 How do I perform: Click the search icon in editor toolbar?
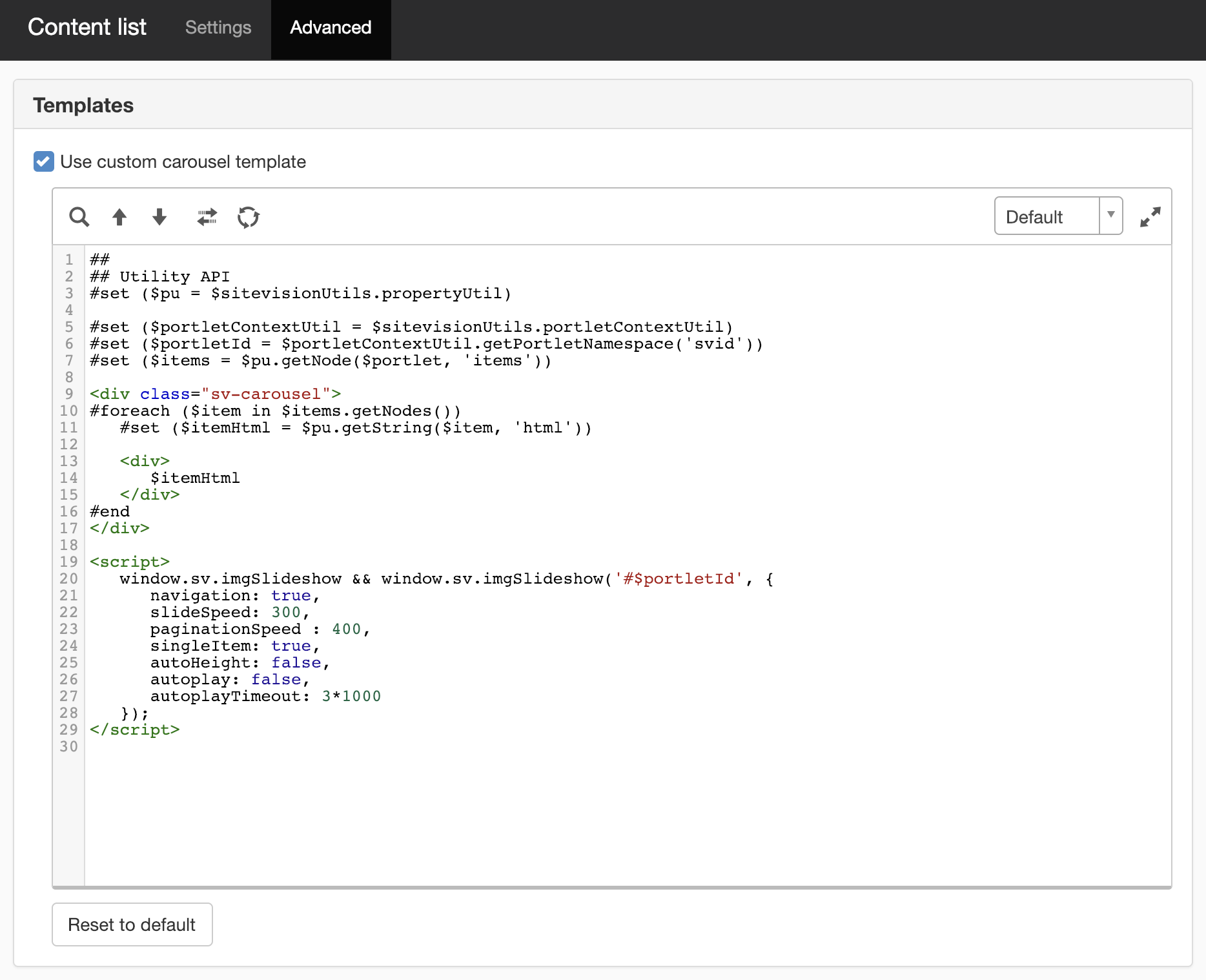[79, 217]
